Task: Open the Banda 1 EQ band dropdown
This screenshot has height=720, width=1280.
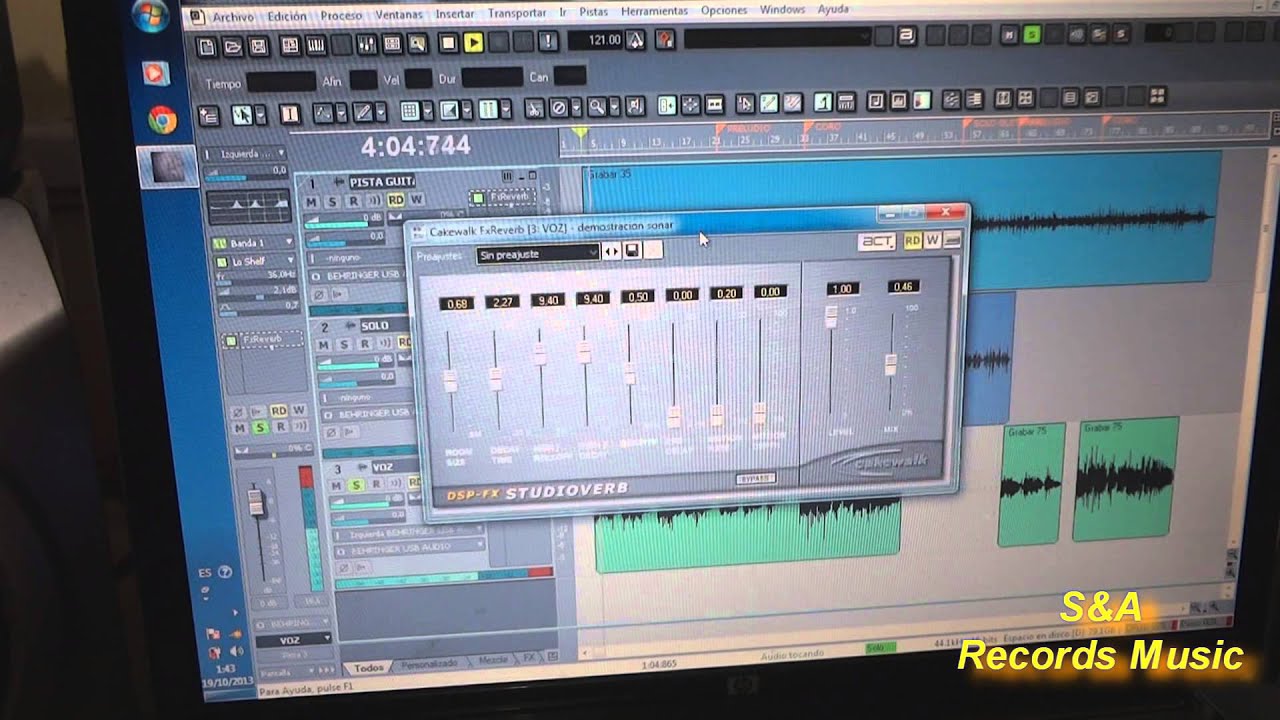Action: click(x=252, y=243)
